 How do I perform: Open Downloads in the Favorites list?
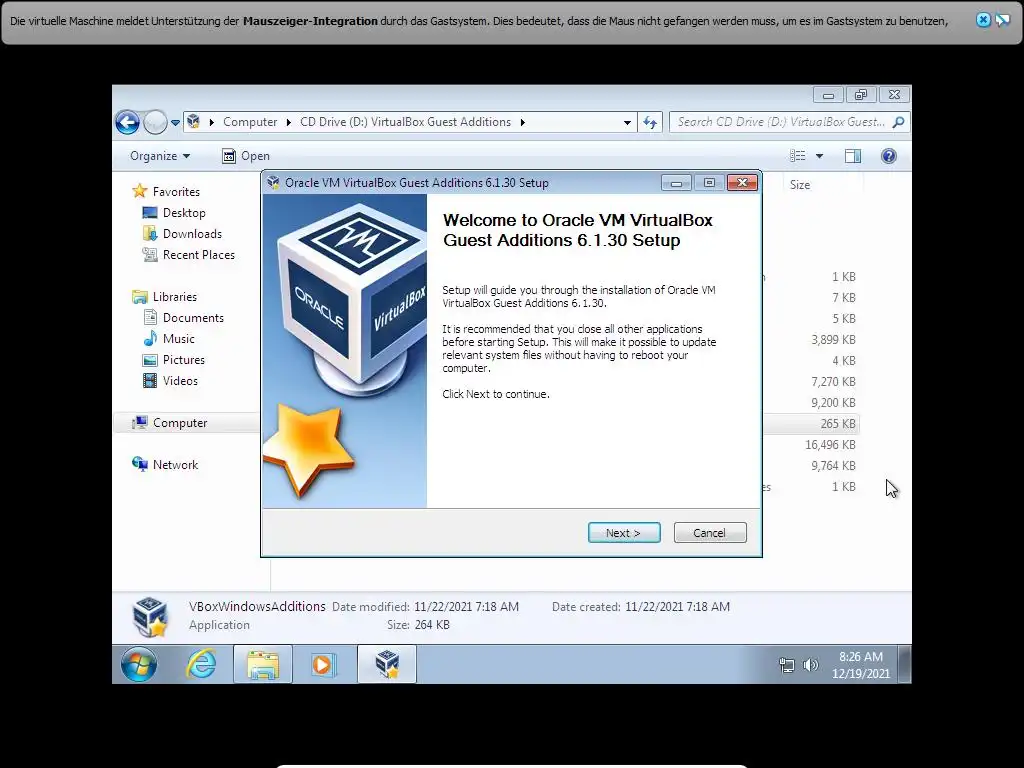182,234
